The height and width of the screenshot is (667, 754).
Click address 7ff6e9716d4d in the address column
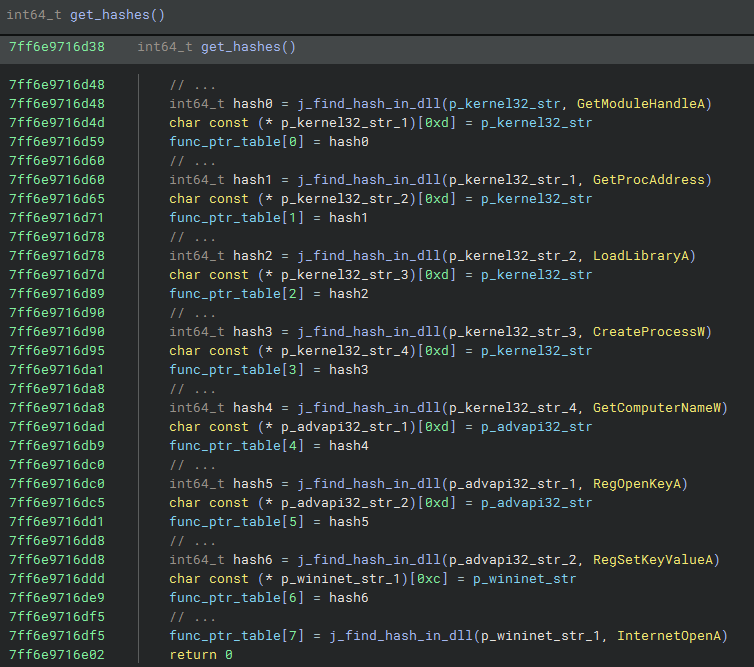pos(56,123)
